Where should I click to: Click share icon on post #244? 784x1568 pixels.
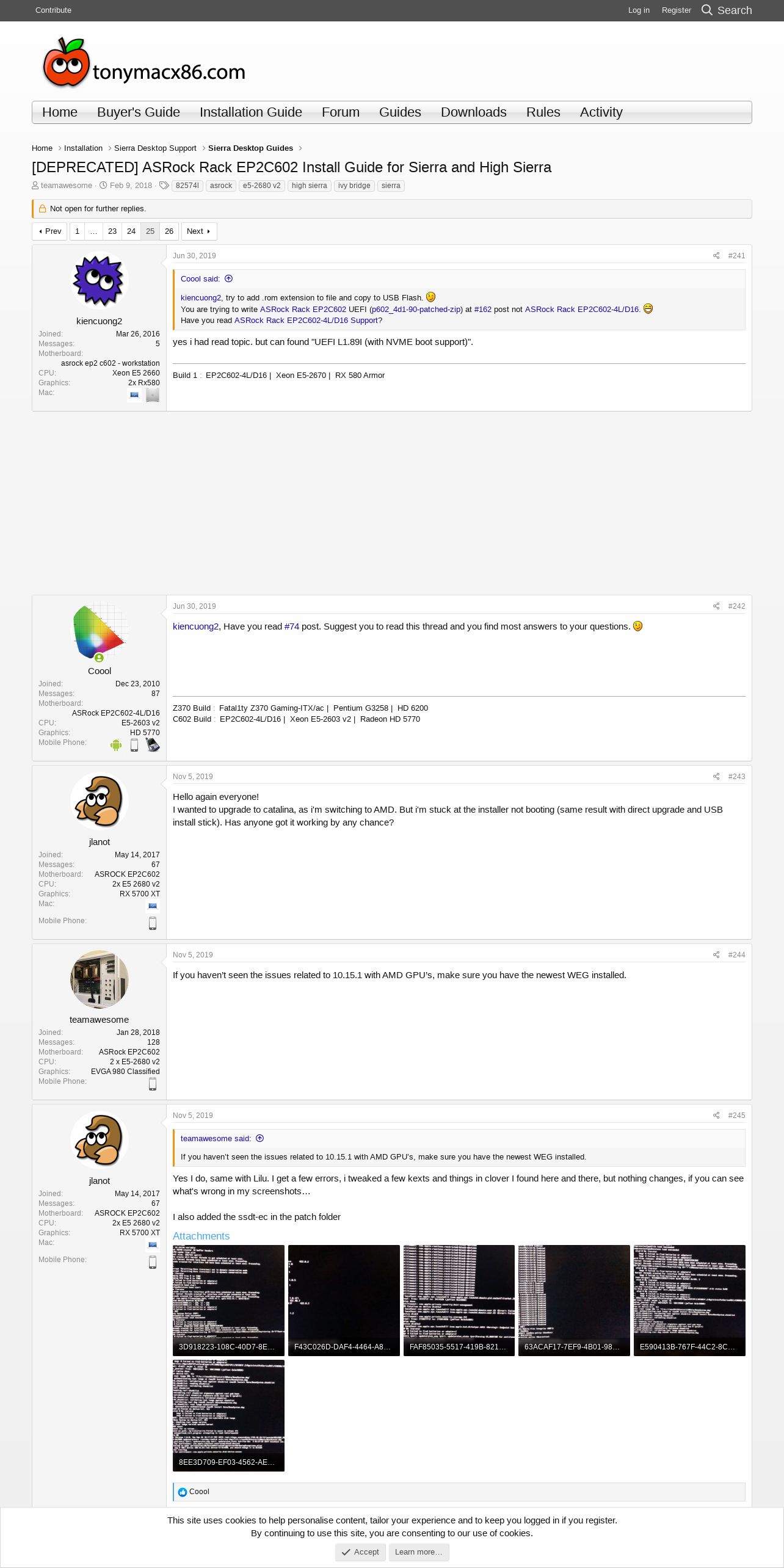[x=716, y=955]
